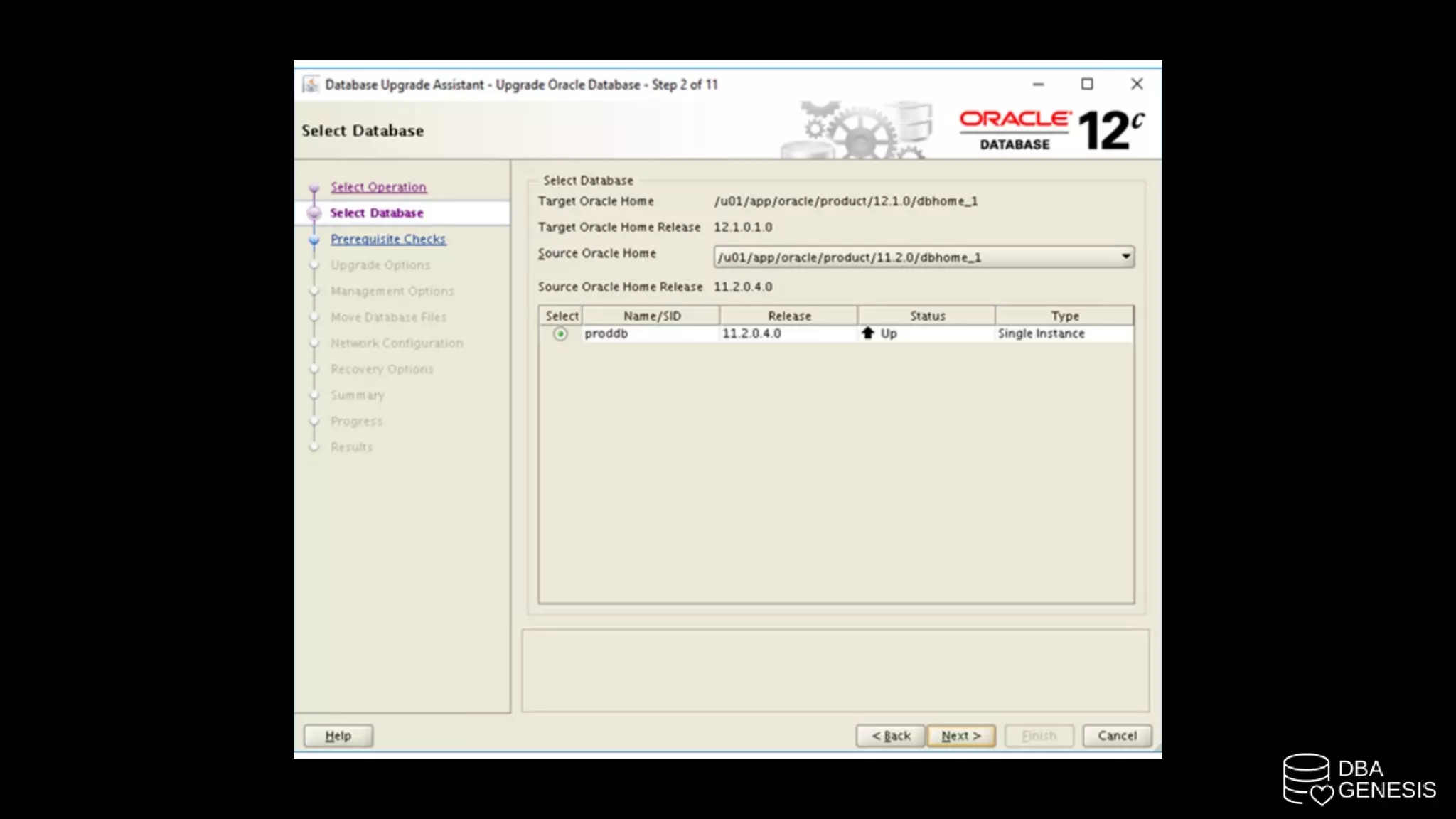Click the Oracle 12c Database logo
The height and width of the screenshot is (819, 1456).
1051,130
